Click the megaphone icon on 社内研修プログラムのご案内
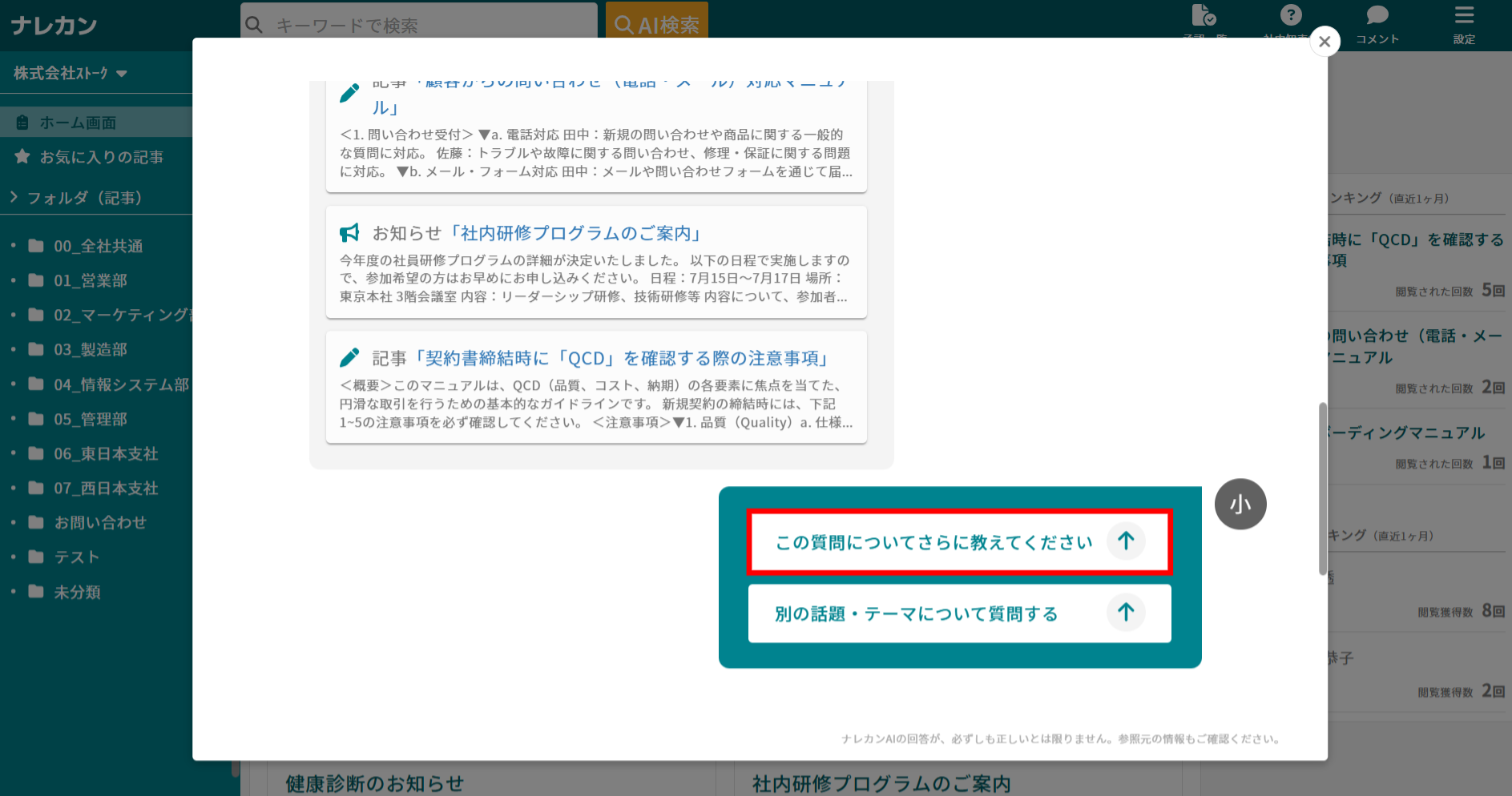Image resolution: width=1512 pixels, height=796 pixels. (x=349, y=232)
